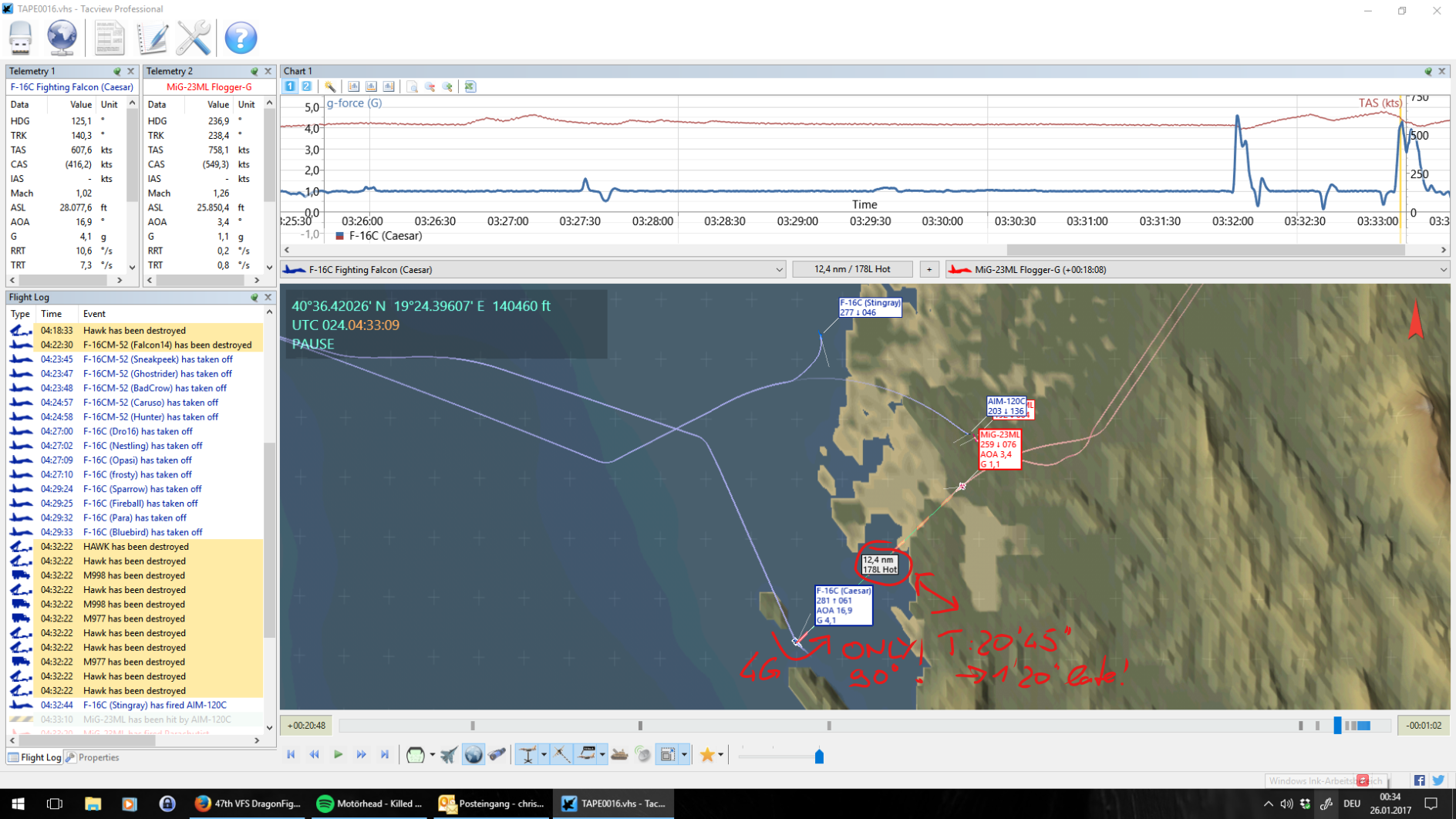The width and height of the screenshot is (1456, 819).
Task: Click the timeline position slider handle
Action: pos(1337,725)
